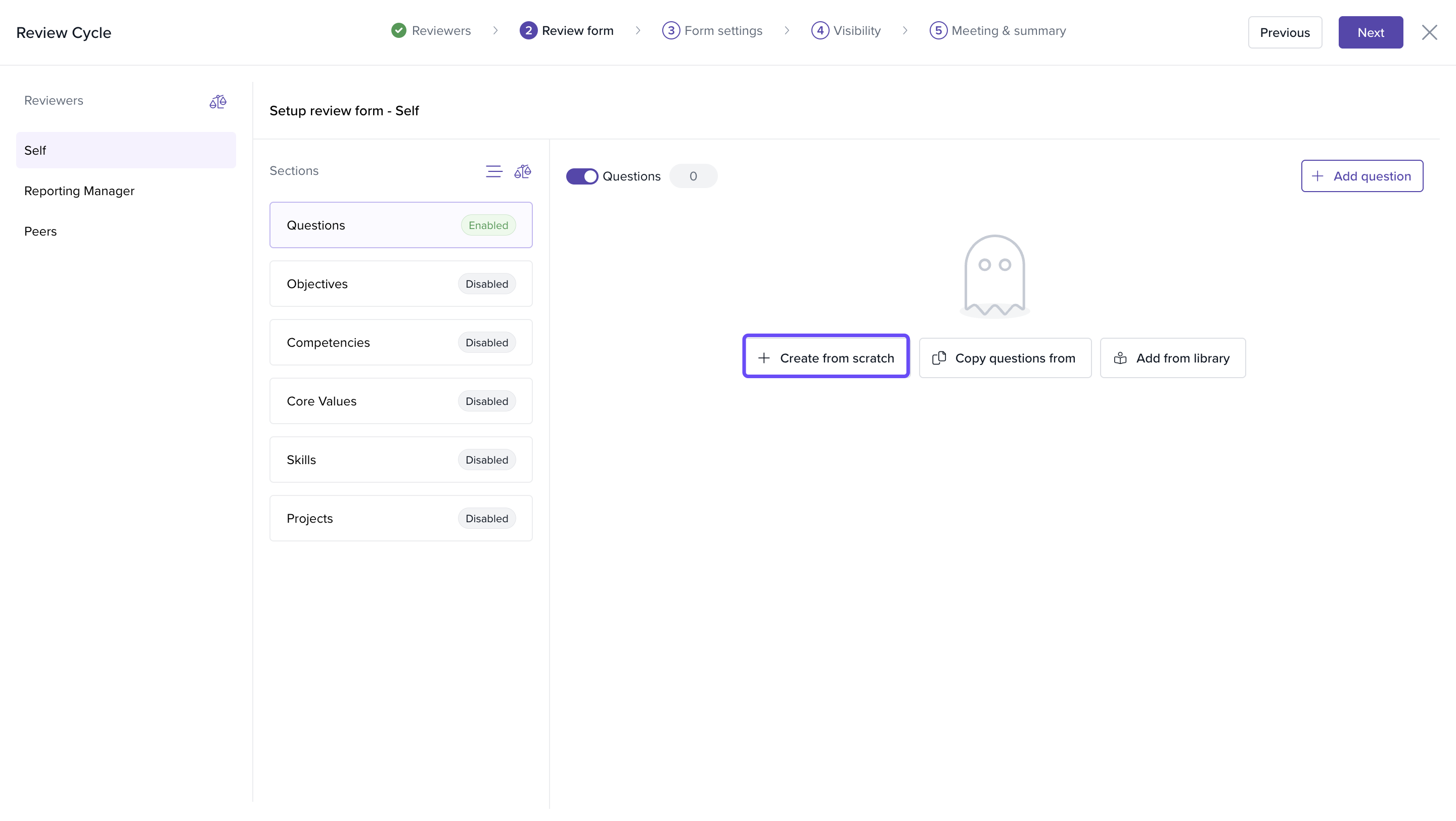The height and width of the screenshot is (821, 1456).
Task: Select the disabled Competencies section
Action: pos(400,342)
